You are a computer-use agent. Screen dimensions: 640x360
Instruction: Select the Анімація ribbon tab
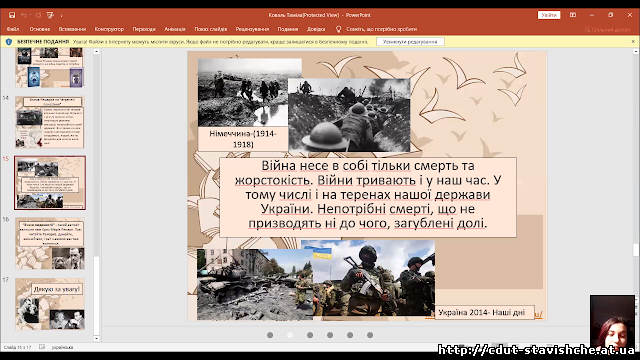pos(175,29)
